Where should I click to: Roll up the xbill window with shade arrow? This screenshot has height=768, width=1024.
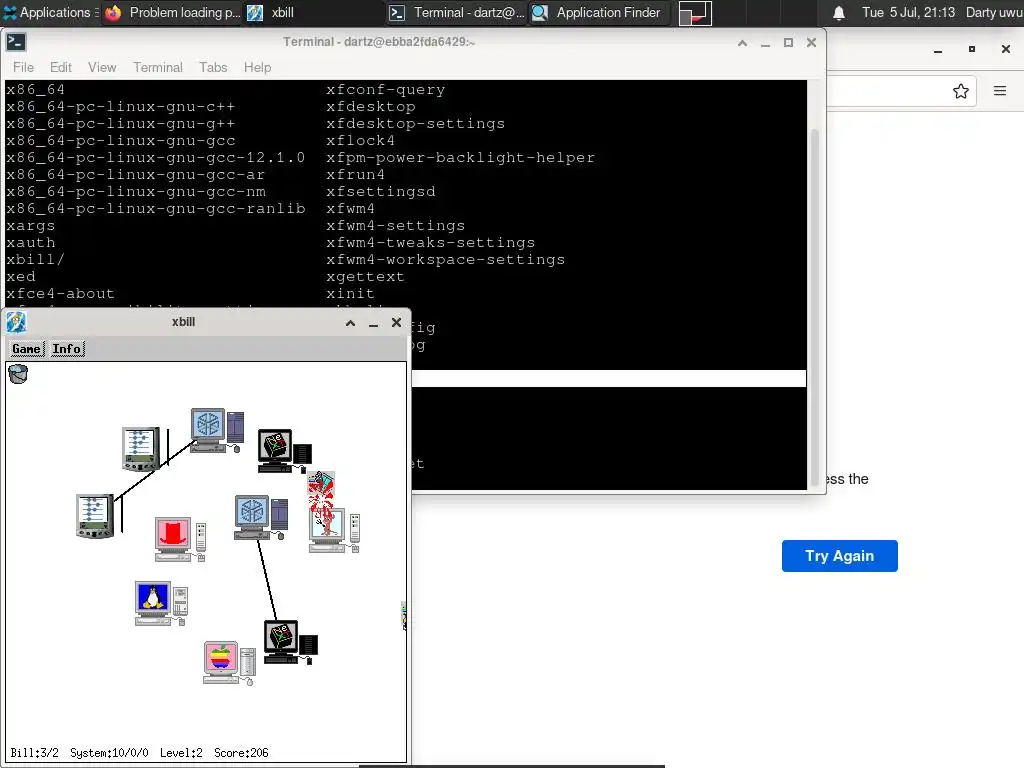pyautogui.click(x=350, y=323)
